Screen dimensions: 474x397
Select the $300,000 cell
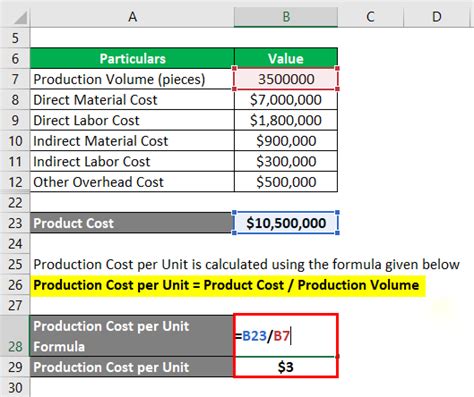click(x=286, y=162)
